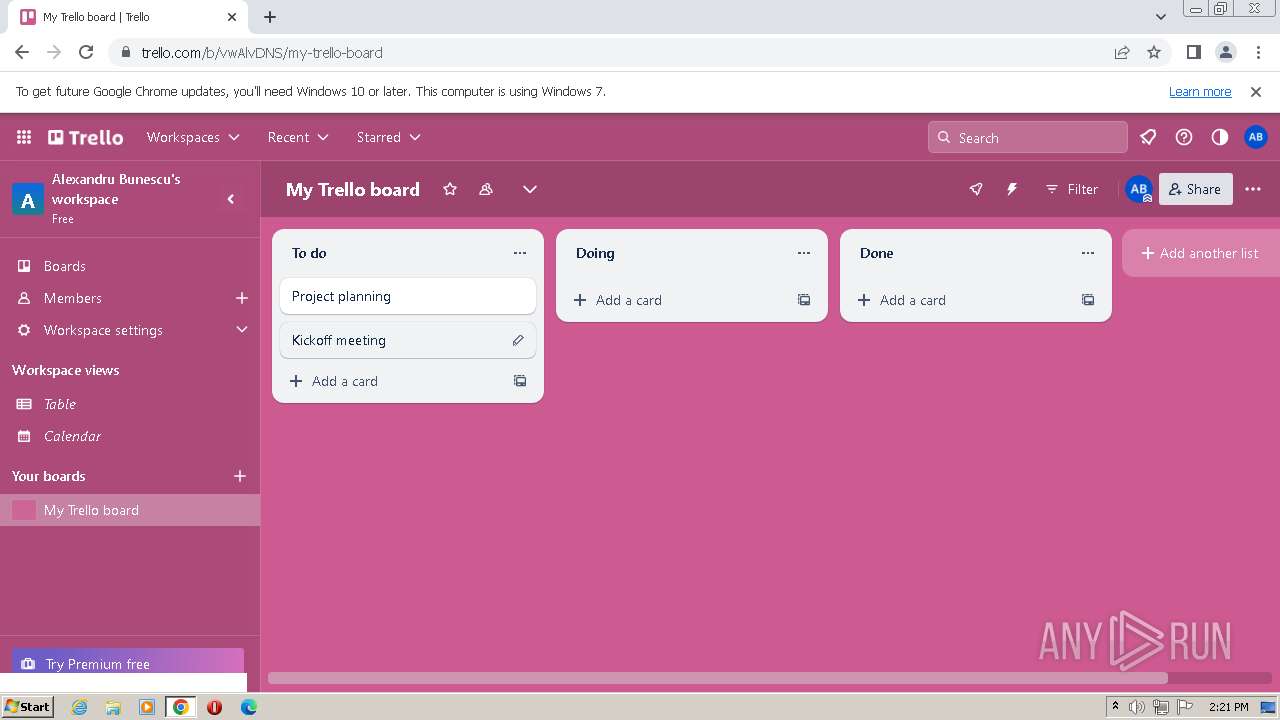Image resolution: width=1280 pixels, height=720 pixels.
Task: Click the Learn more link
Action: tap(1200, 91)
